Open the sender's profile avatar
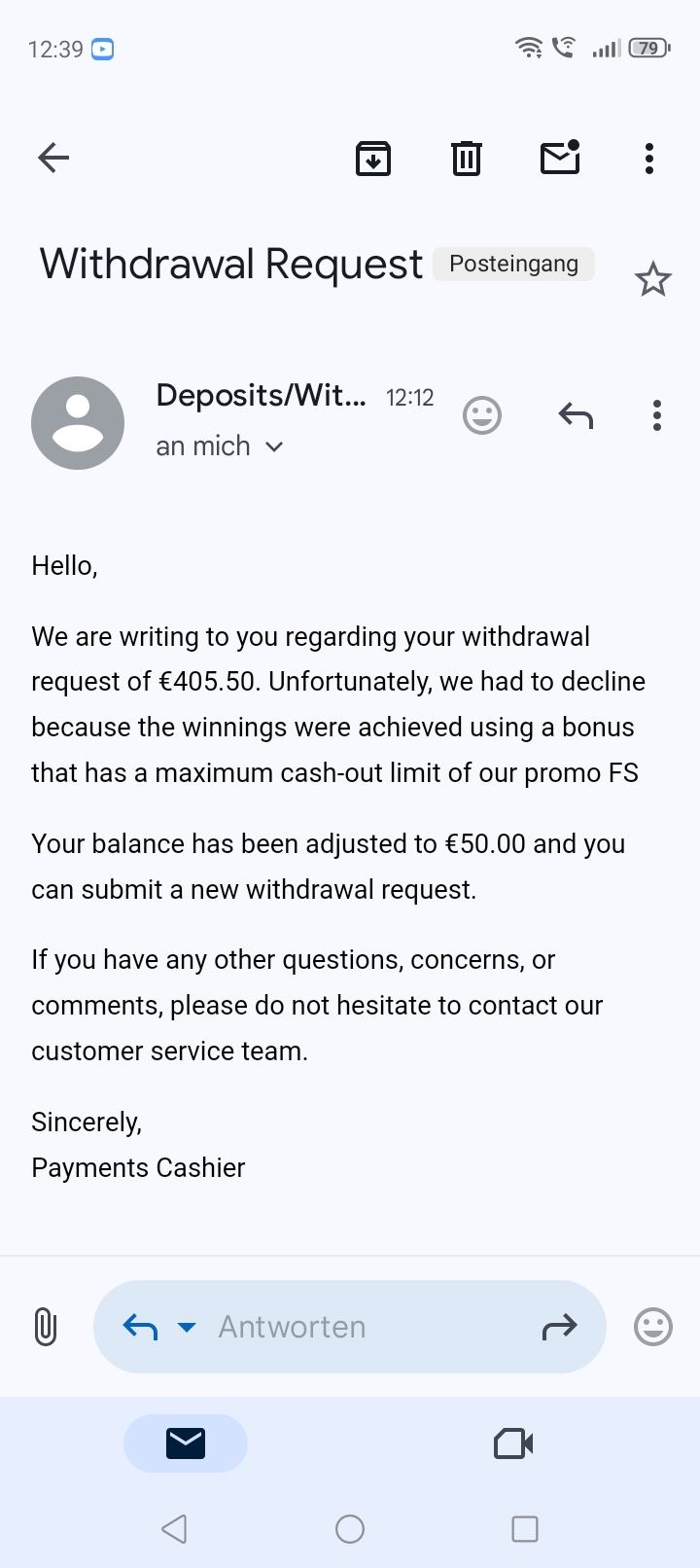This screenshot has width=700, height=1568. click(x=78, y=423)
